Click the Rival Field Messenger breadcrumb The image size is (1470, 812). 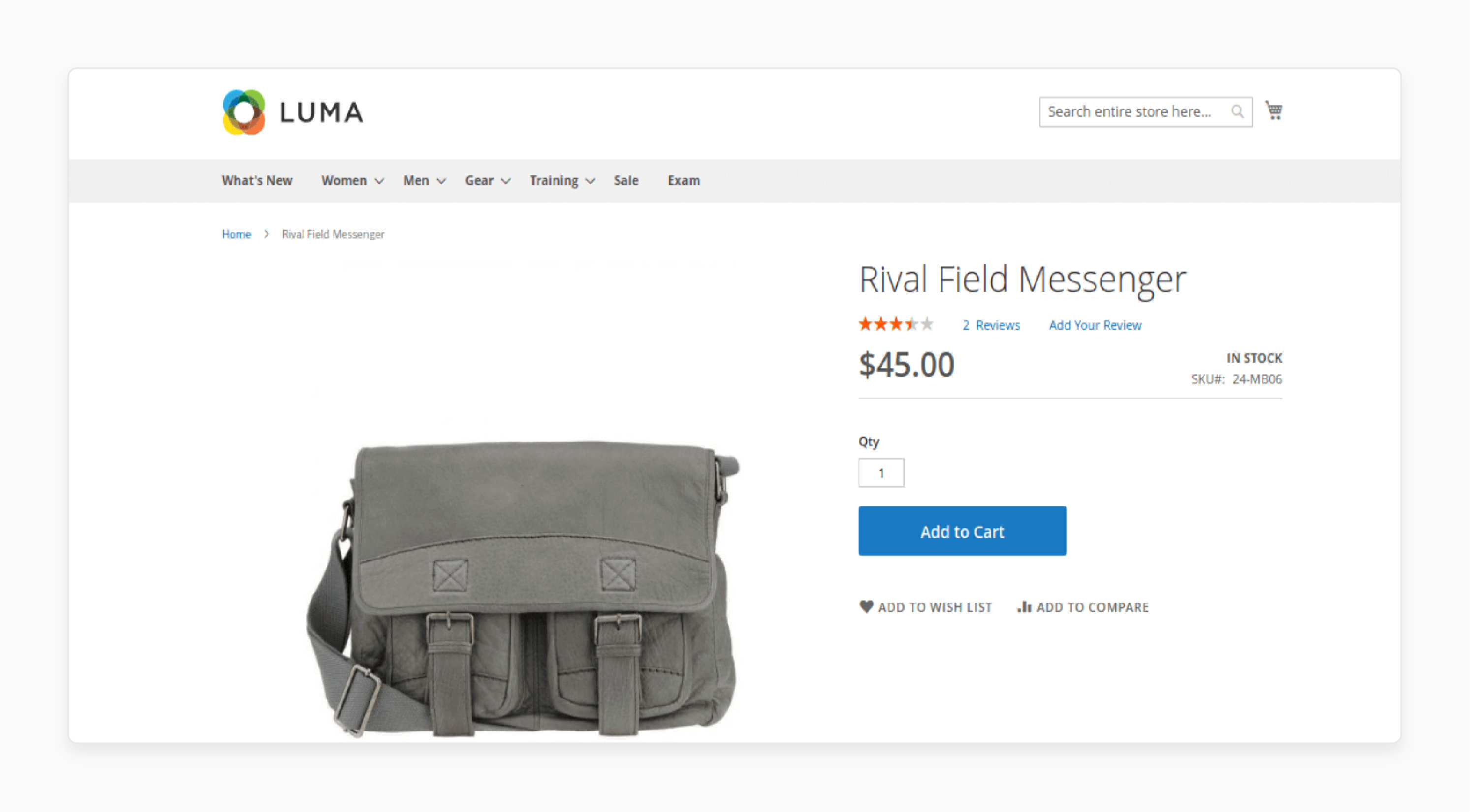tap(332, 234)
